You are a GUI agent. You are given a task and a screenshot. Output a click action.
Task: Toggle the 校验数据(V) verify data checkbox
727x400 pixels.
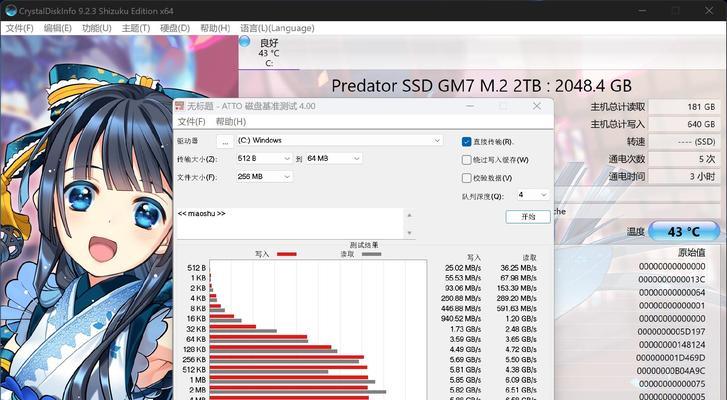(x=466, y=178)
